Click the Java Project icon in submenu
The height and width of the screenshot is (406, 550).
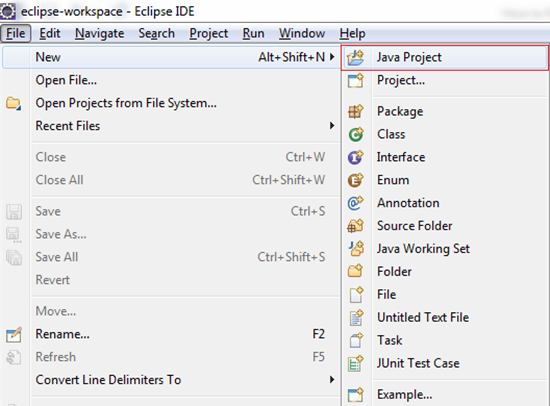click(x=356, y=58)
